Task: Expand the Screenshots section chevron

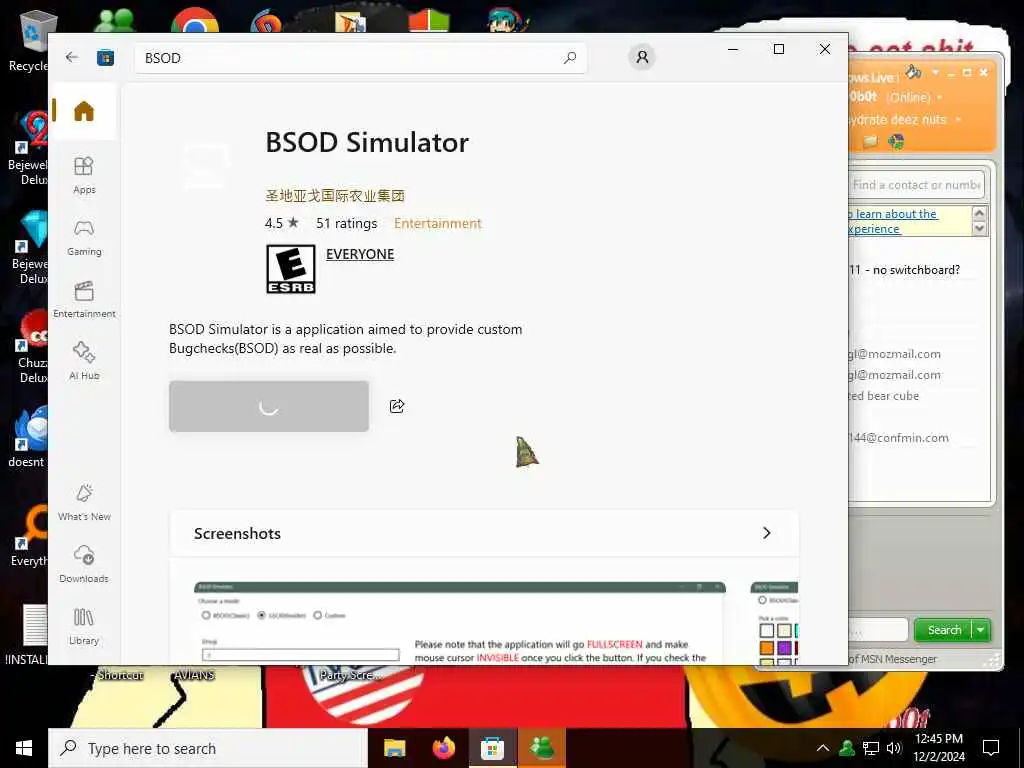Action: [767, 533]
